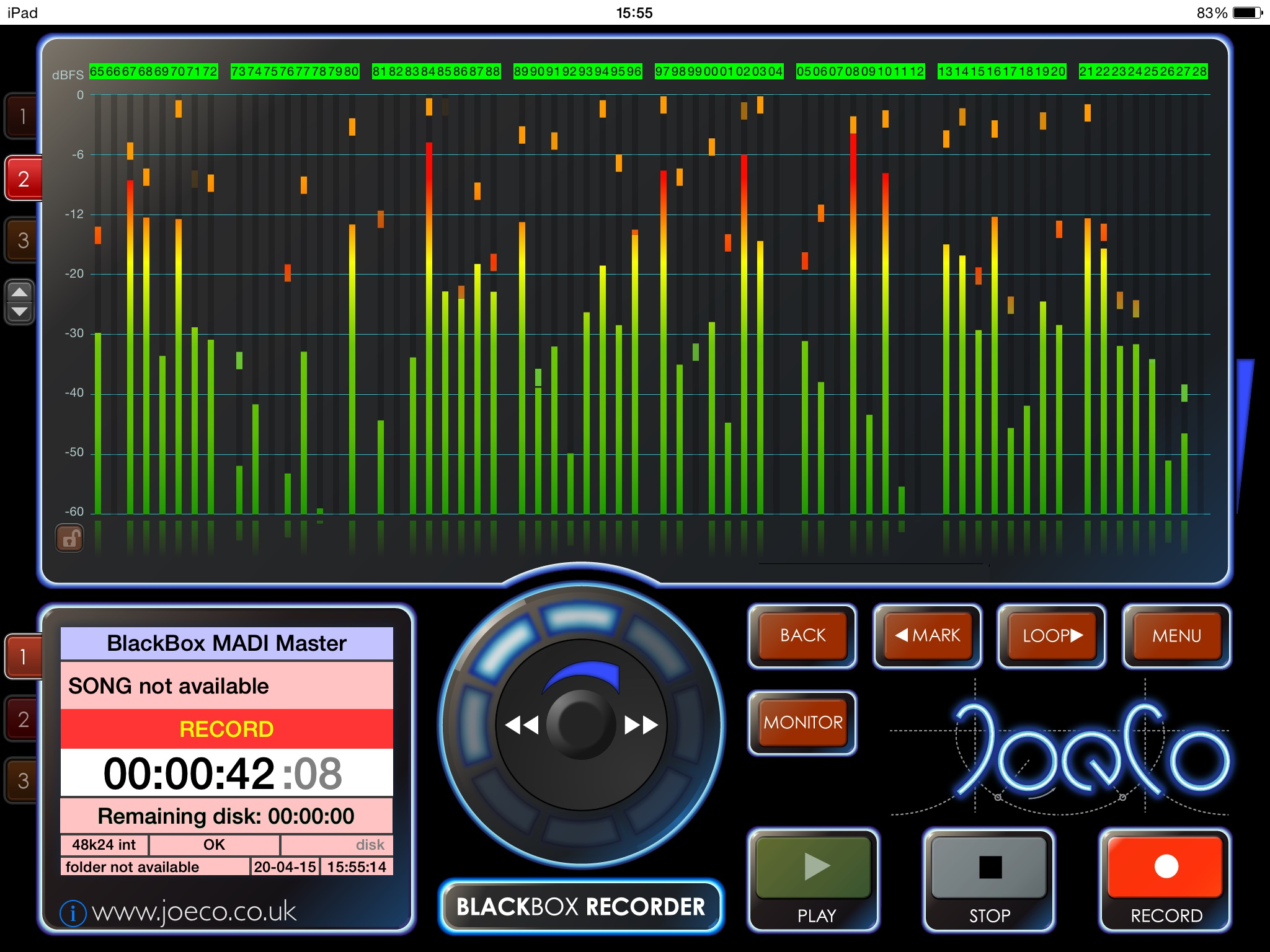This screenshot has height=952, width=1270.
Task: Select channel group 65-72 label
Action: pyautogui.click(x=154, y=72)
